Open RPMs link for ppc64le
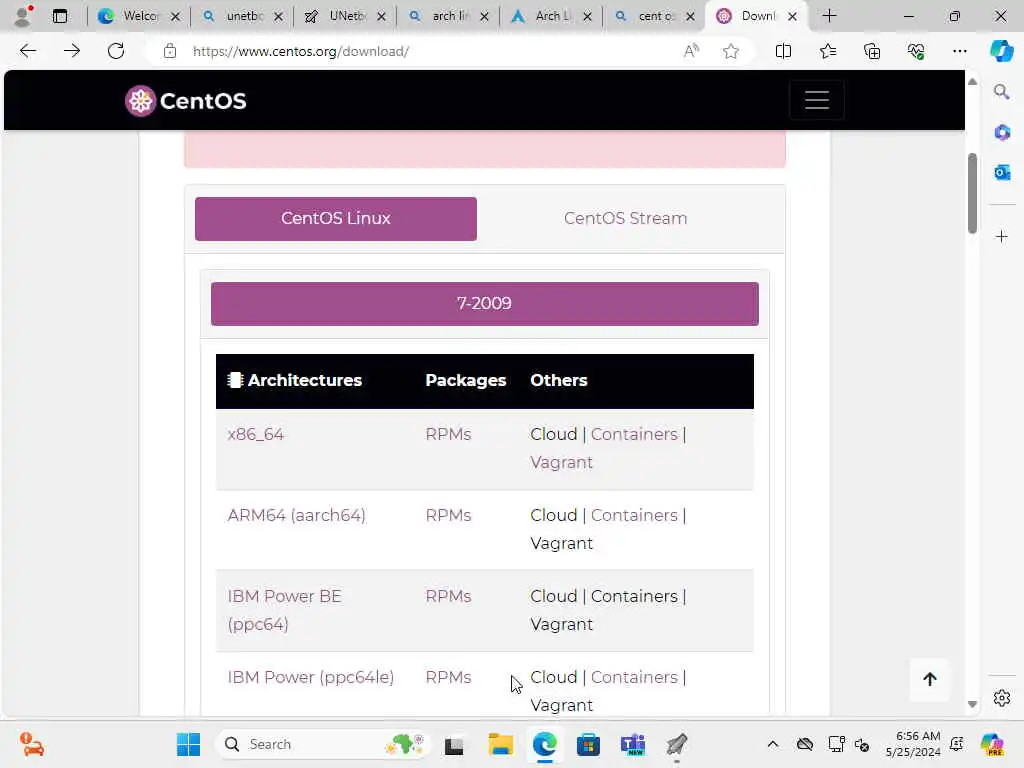The image size is (1024, 768). [x=448, y=677]
